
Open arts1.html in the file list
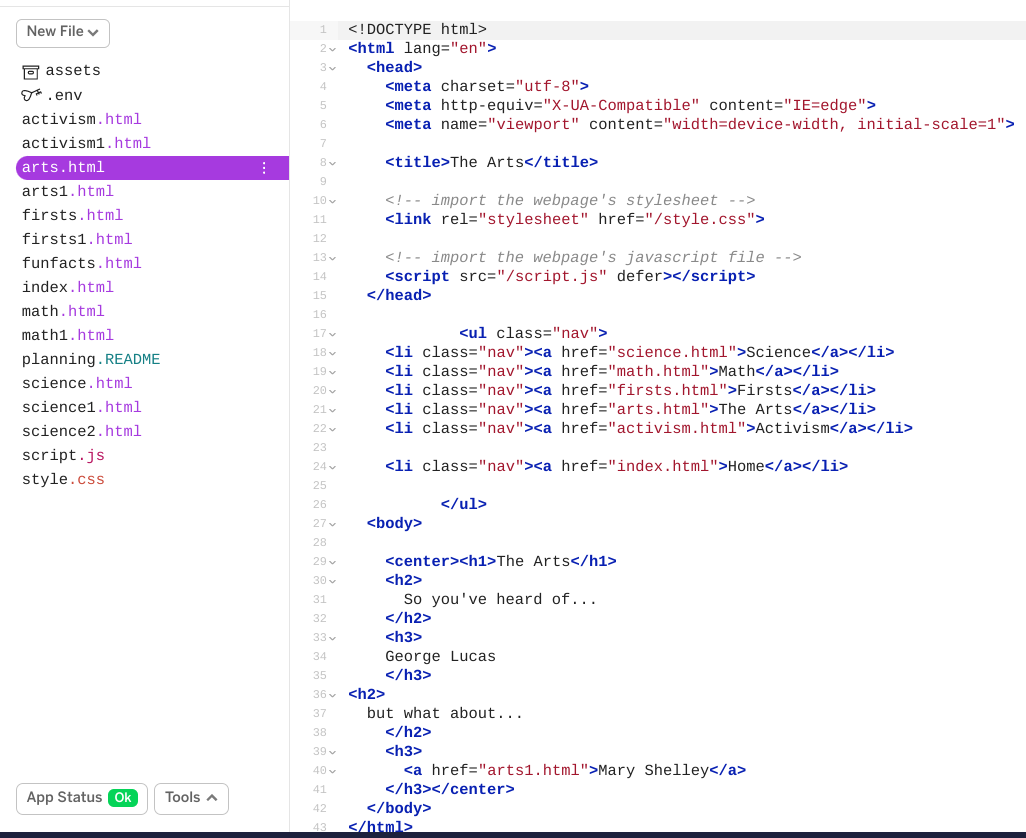tap(68, 191)
